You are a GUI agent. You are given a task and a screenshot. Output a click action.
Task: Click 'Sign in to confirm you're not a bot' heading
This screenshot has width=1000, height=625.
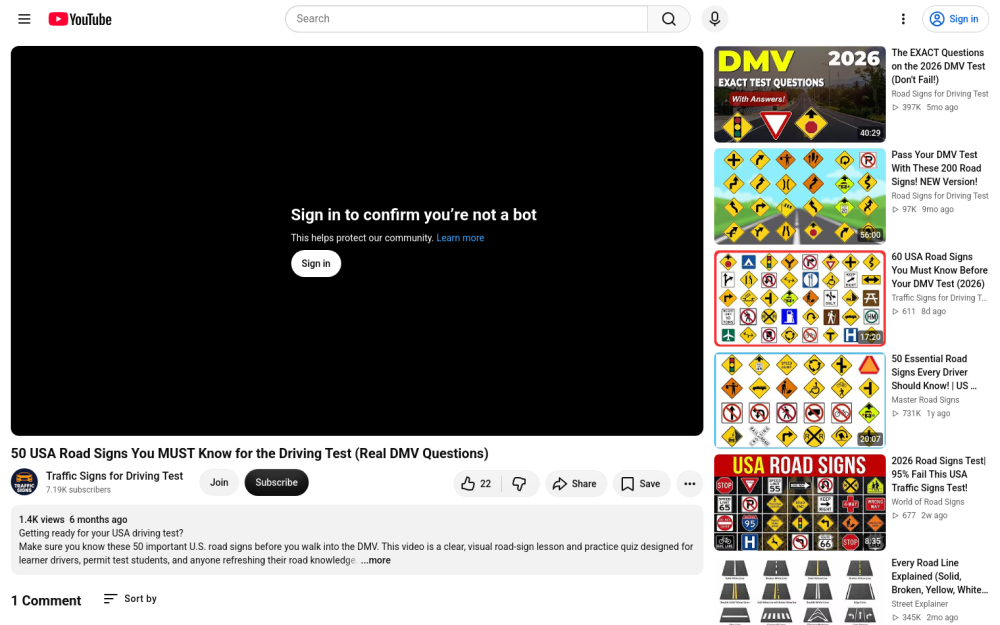pos(413,215)
